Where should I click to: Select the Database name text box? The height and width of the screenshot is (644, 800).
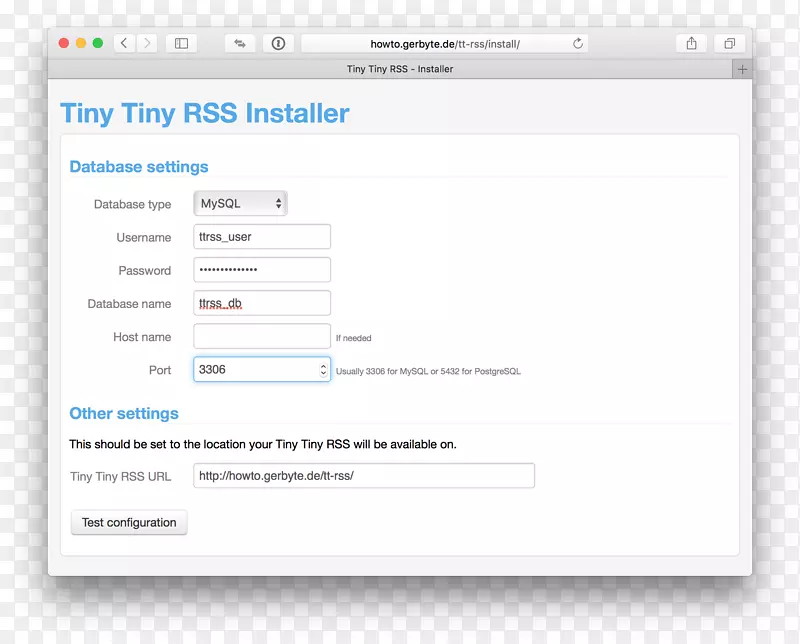262,303
